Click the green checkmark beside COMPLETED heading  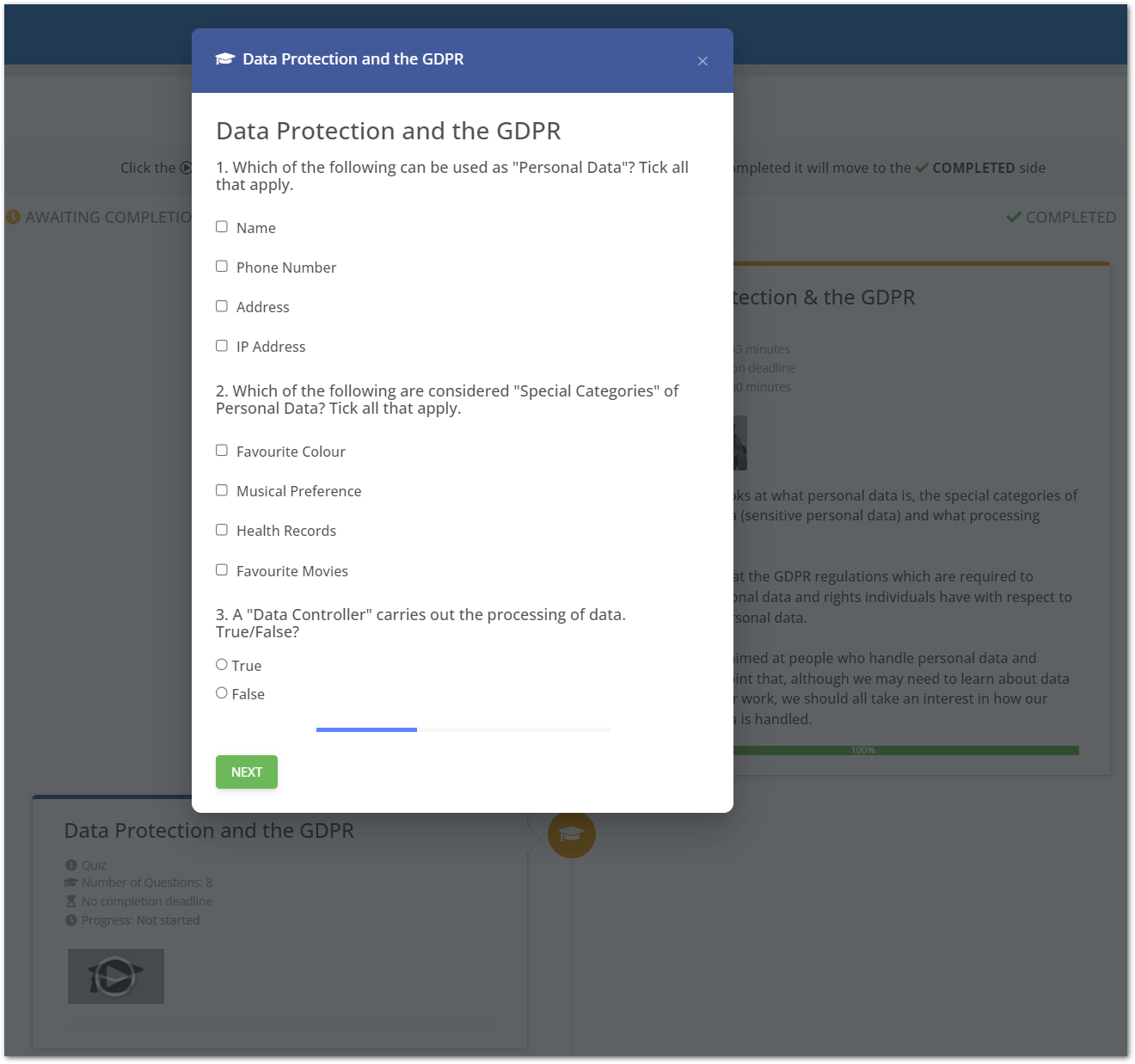[1014, 218]
